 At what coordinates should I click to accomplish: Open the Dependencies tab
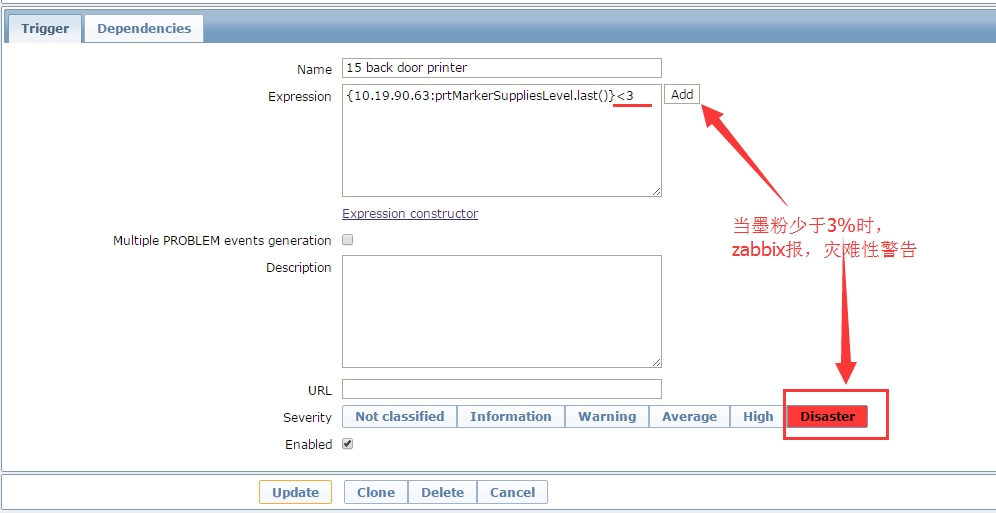pyautogui.click(x=144, y=29)
